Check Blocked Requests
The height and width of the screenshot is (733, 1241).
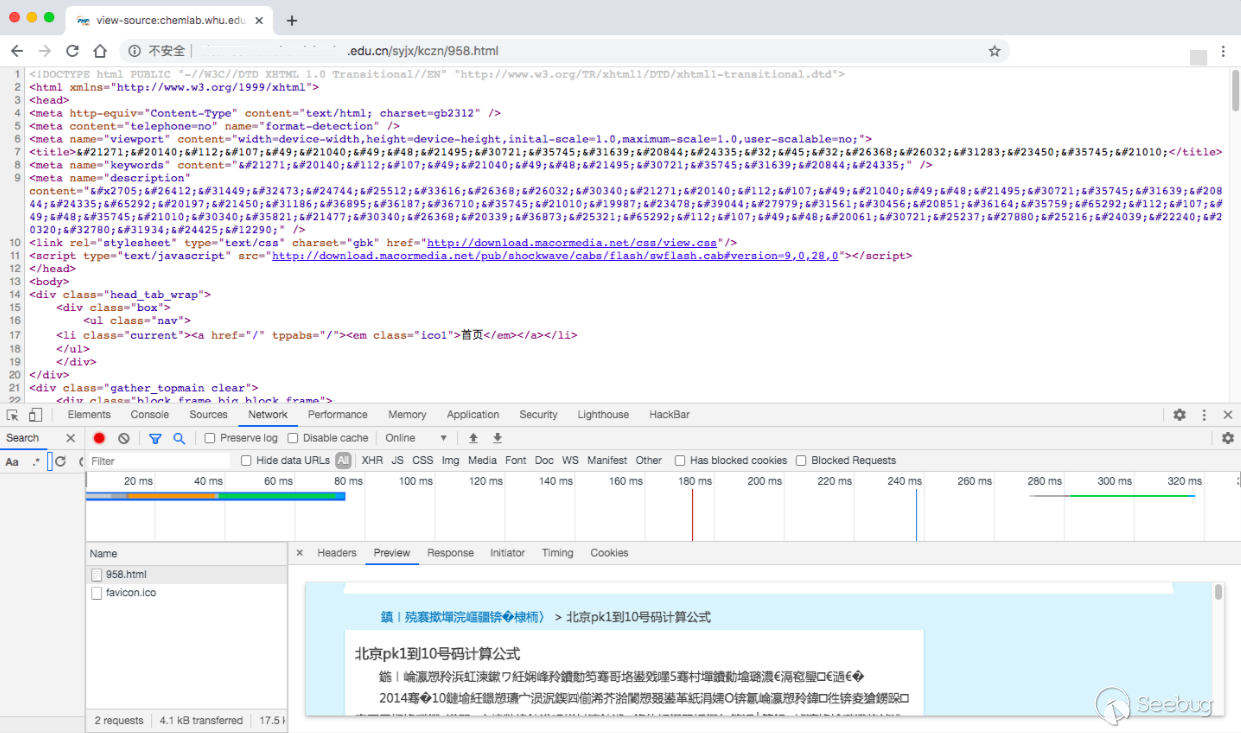pyautogui.click(x=801, y=461)
